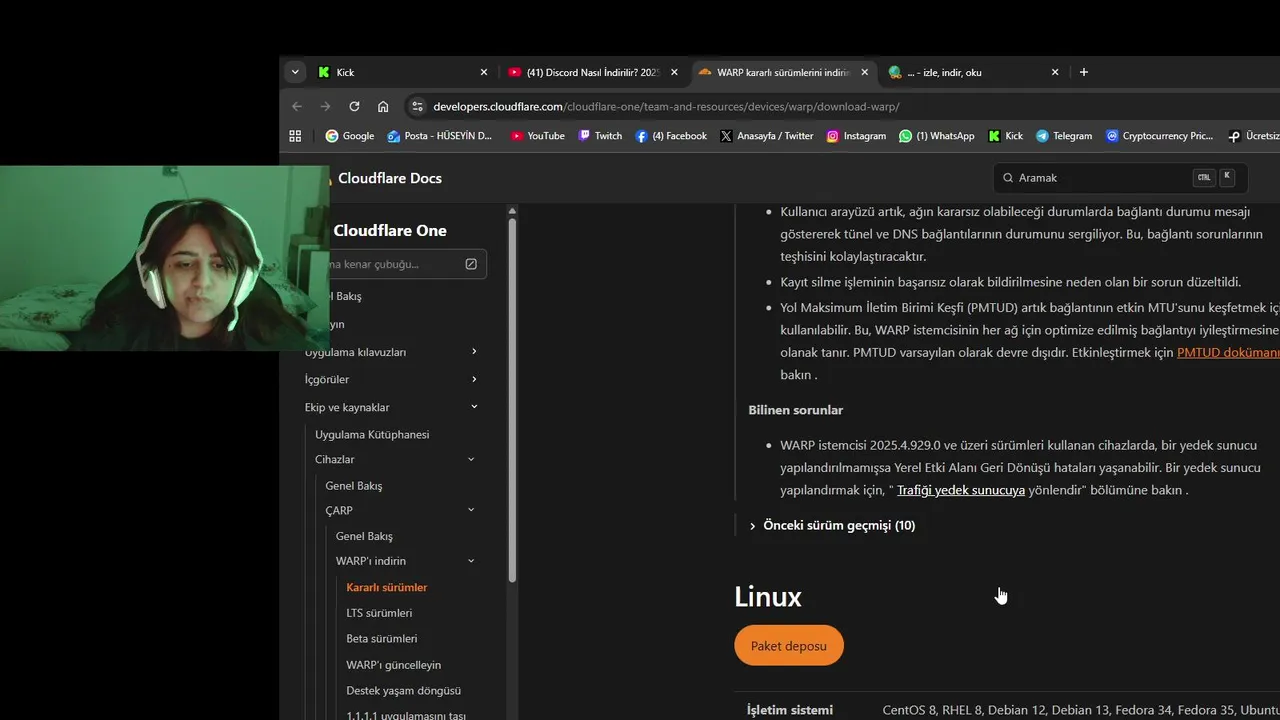Switch to the izle, indir, oku tab
This screenshot has width=1280, height=720.
(x=973, y=72)
